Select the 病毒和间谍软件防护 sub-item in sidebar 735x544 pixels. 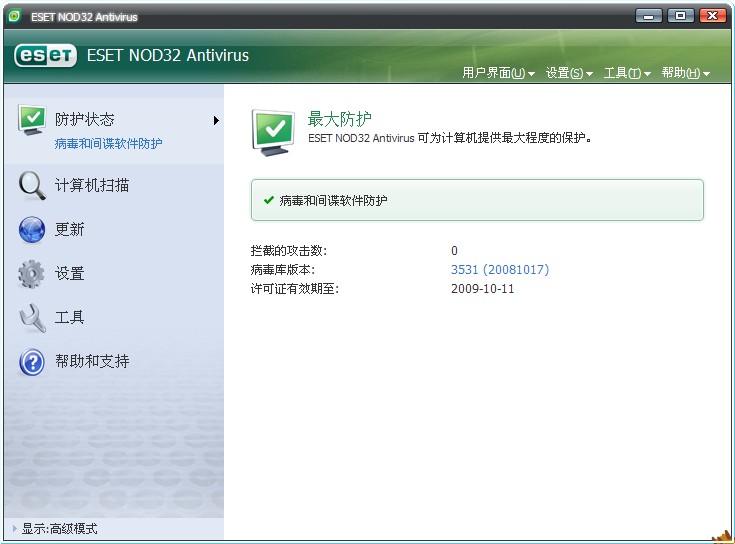point(108,143)
